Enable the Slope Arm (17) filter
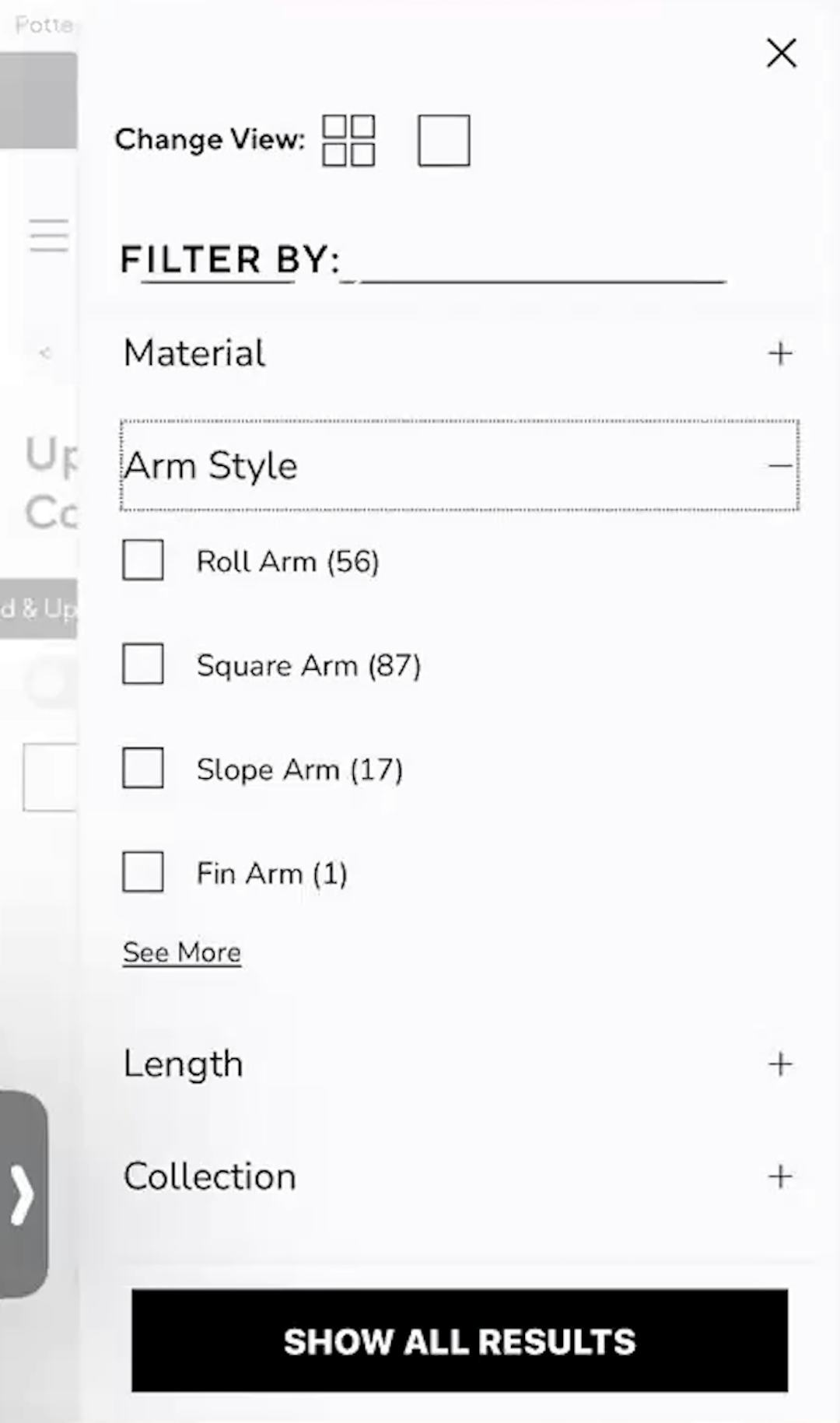Screen dimensions: 840x1423 (x=142, y=767)
